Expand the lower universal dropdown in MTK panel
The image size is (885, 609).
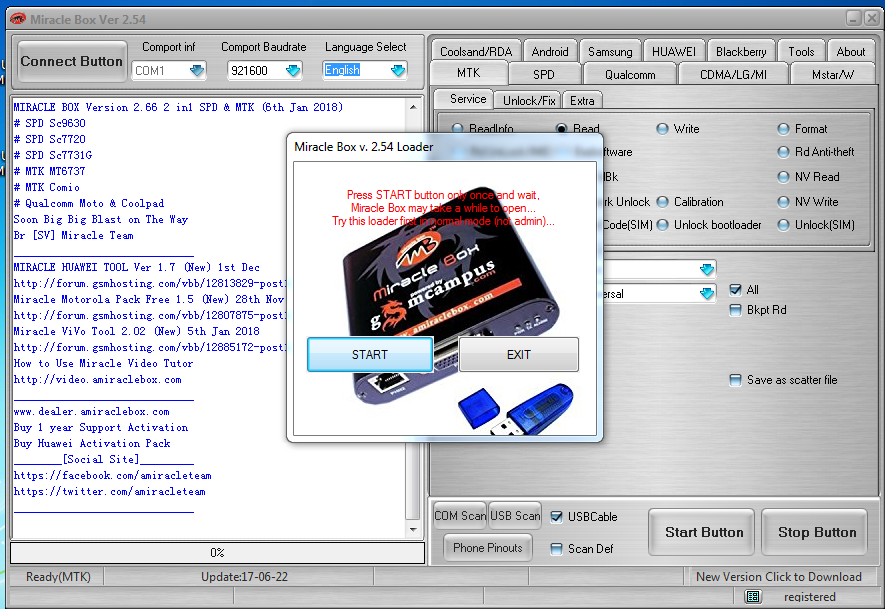click(x=707, y=293)
